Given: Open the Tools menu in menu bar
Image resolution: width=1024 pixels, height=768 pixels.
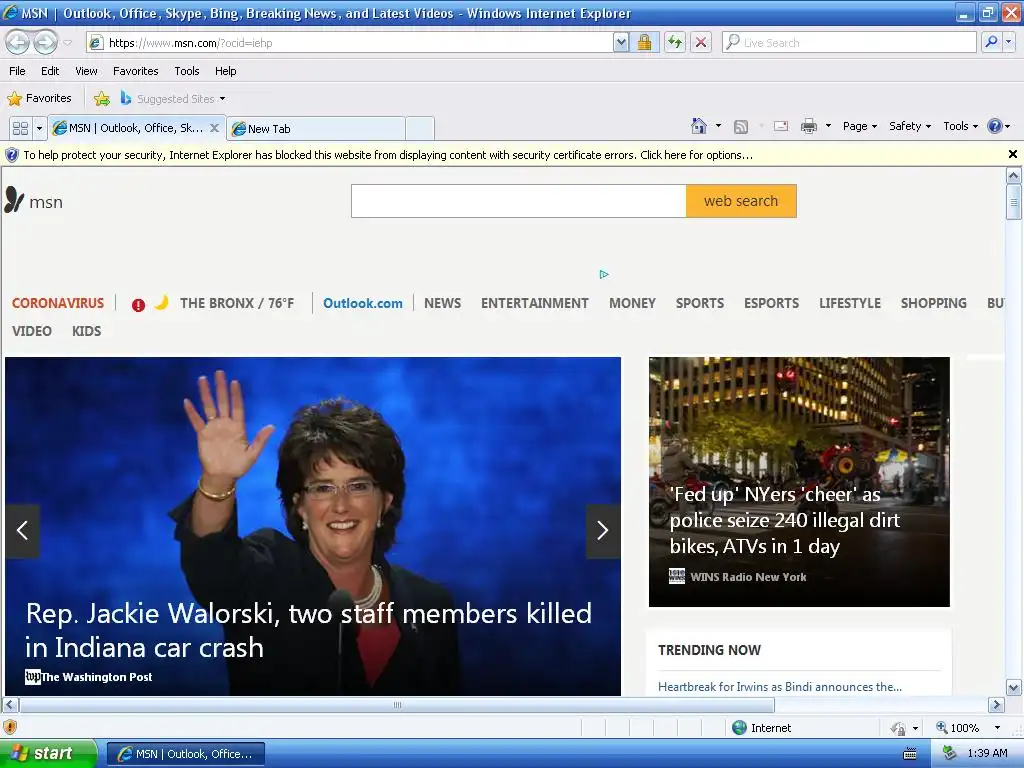Looking at the screenshot, I should click(x=187, y=71).
